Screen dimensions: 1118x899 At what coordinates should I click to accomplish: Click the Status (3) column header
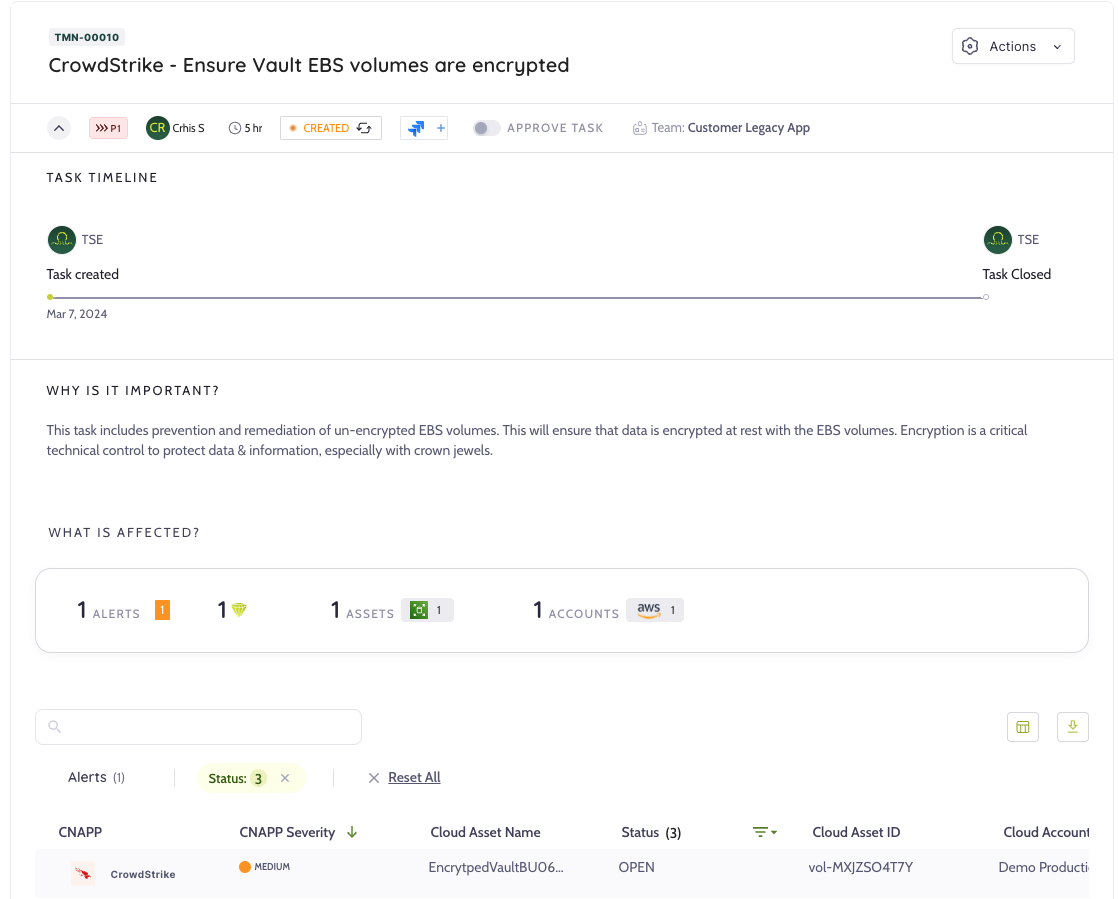point(651,832)
